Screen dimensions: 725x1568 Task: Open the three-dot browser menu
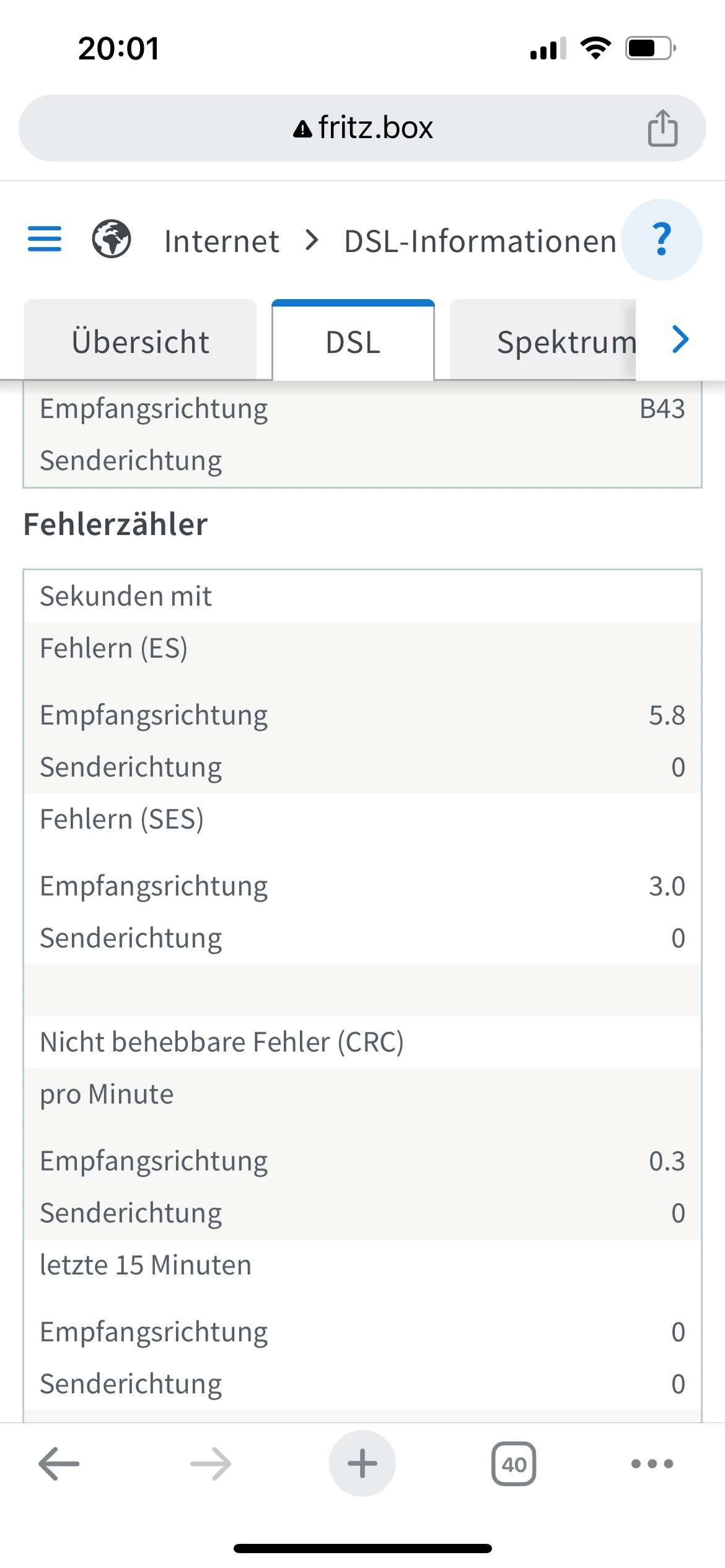(652, 1464)
